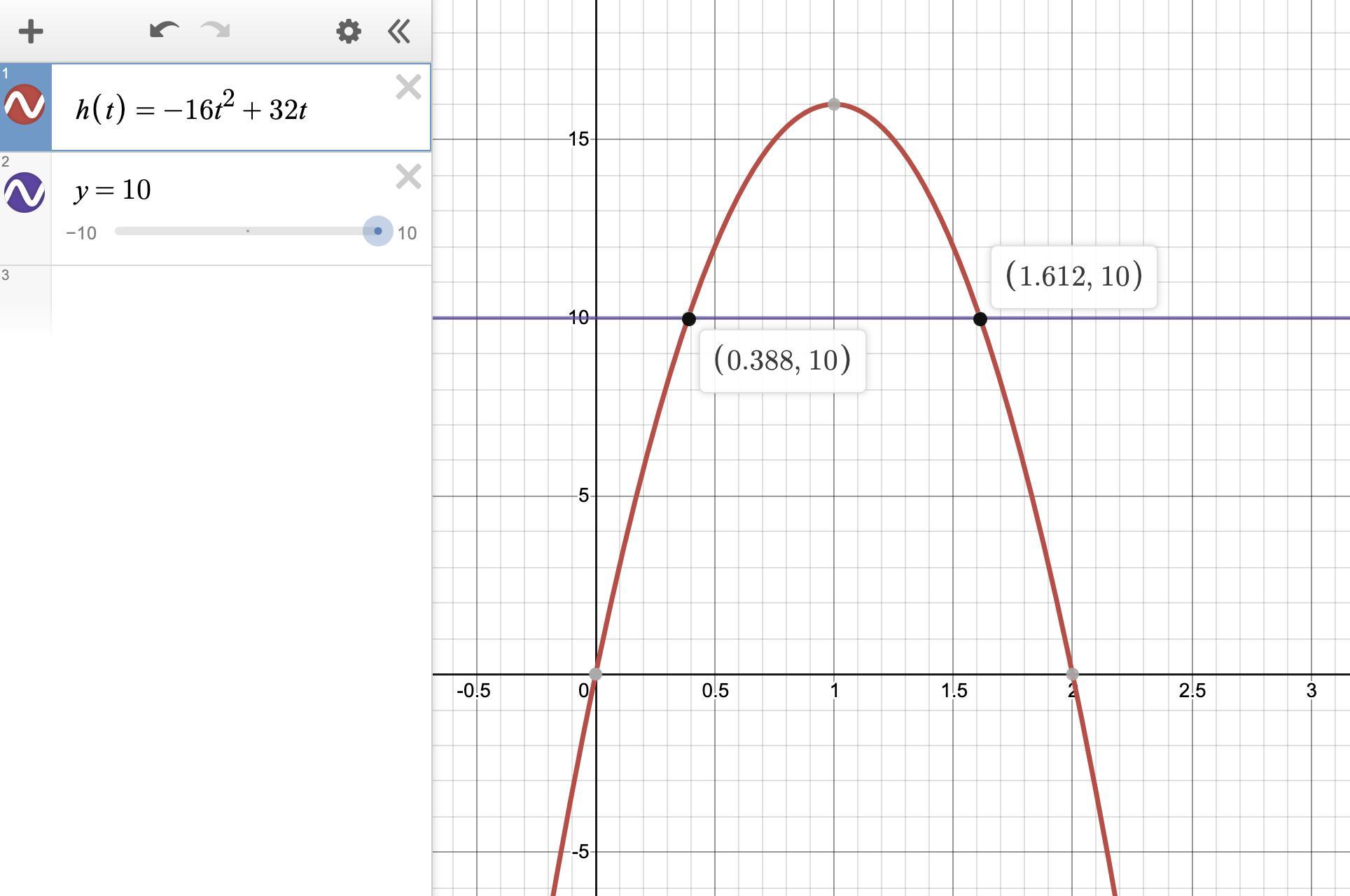Toggle visibility of purple y=10 line
The image size is (1350, 896).
coord(25,192)
